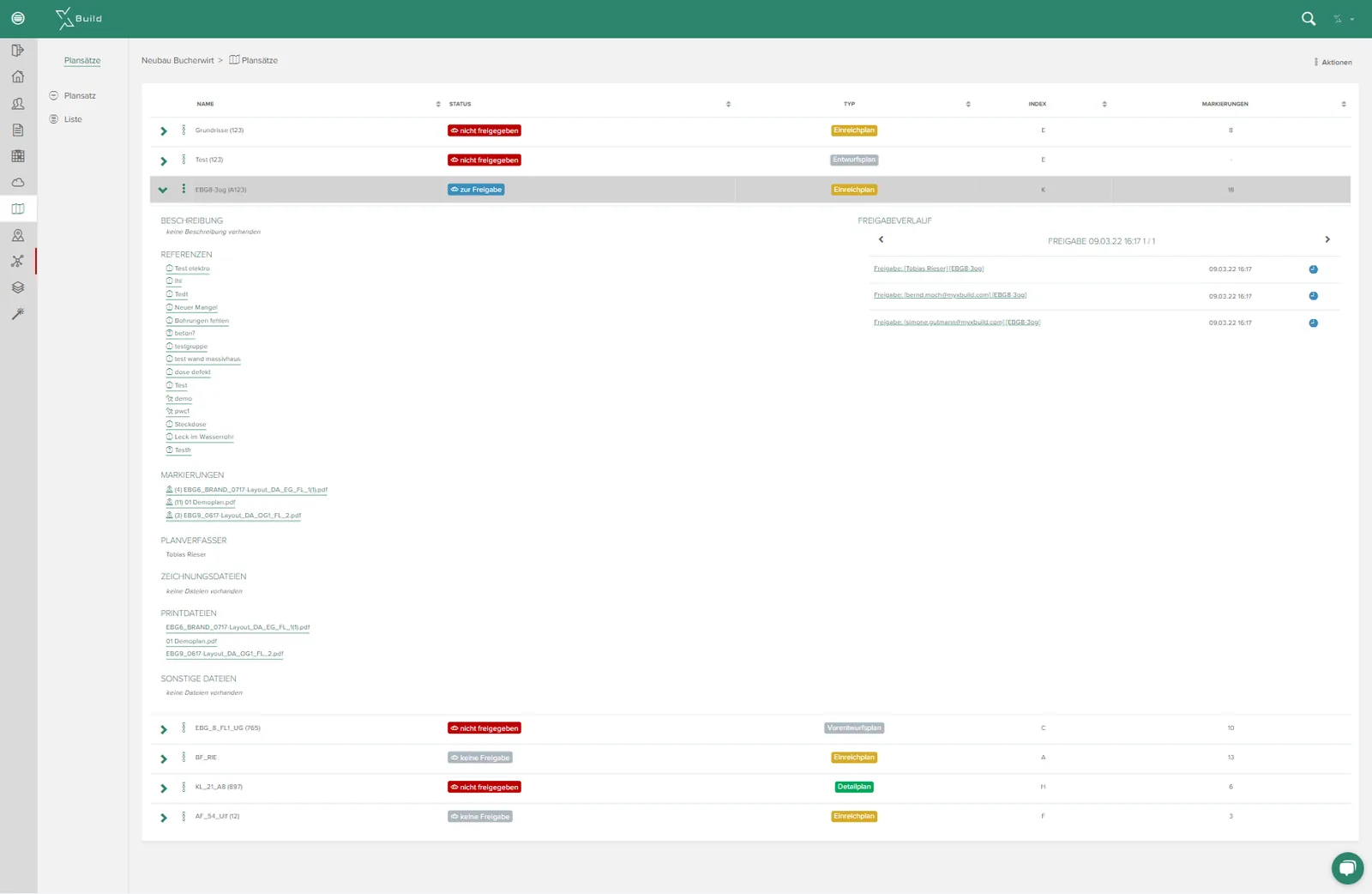Click the search magnifier in the top bar
The image size is (1372, 894).
[1309, 18]
